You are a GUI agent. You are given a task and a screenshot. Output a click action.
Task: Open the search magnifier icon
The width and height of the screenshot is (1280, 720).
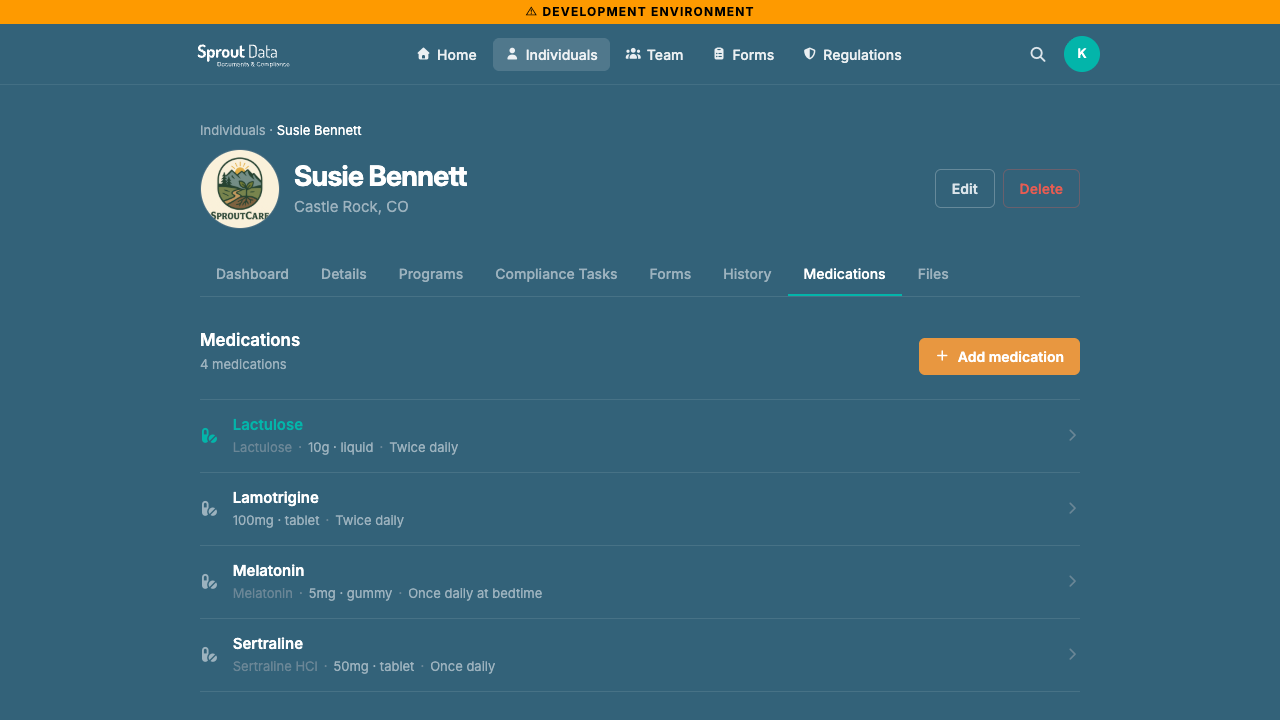pos(1038,55)
